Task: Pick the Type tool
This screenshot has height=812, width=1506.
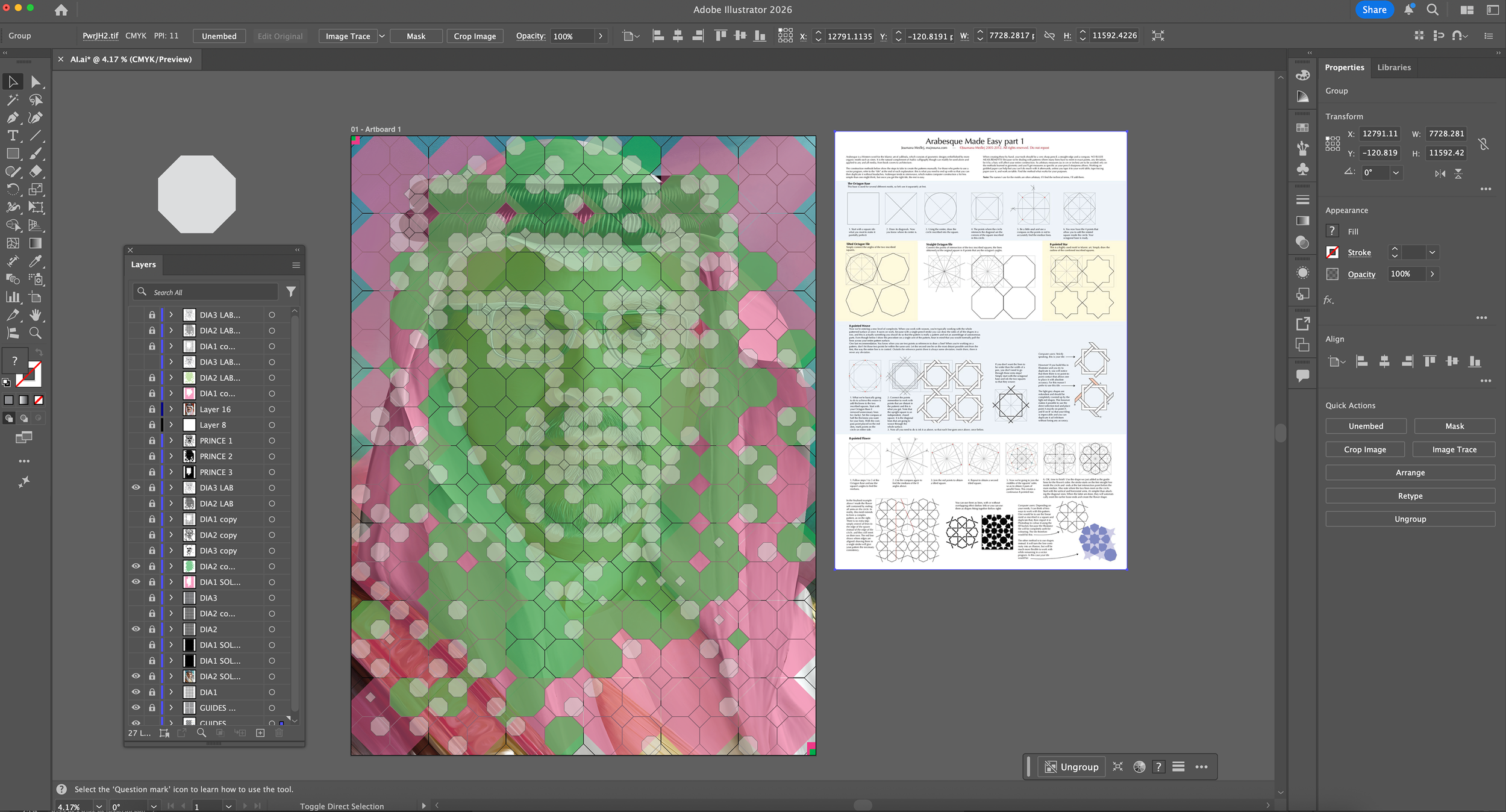Action: 13,136
